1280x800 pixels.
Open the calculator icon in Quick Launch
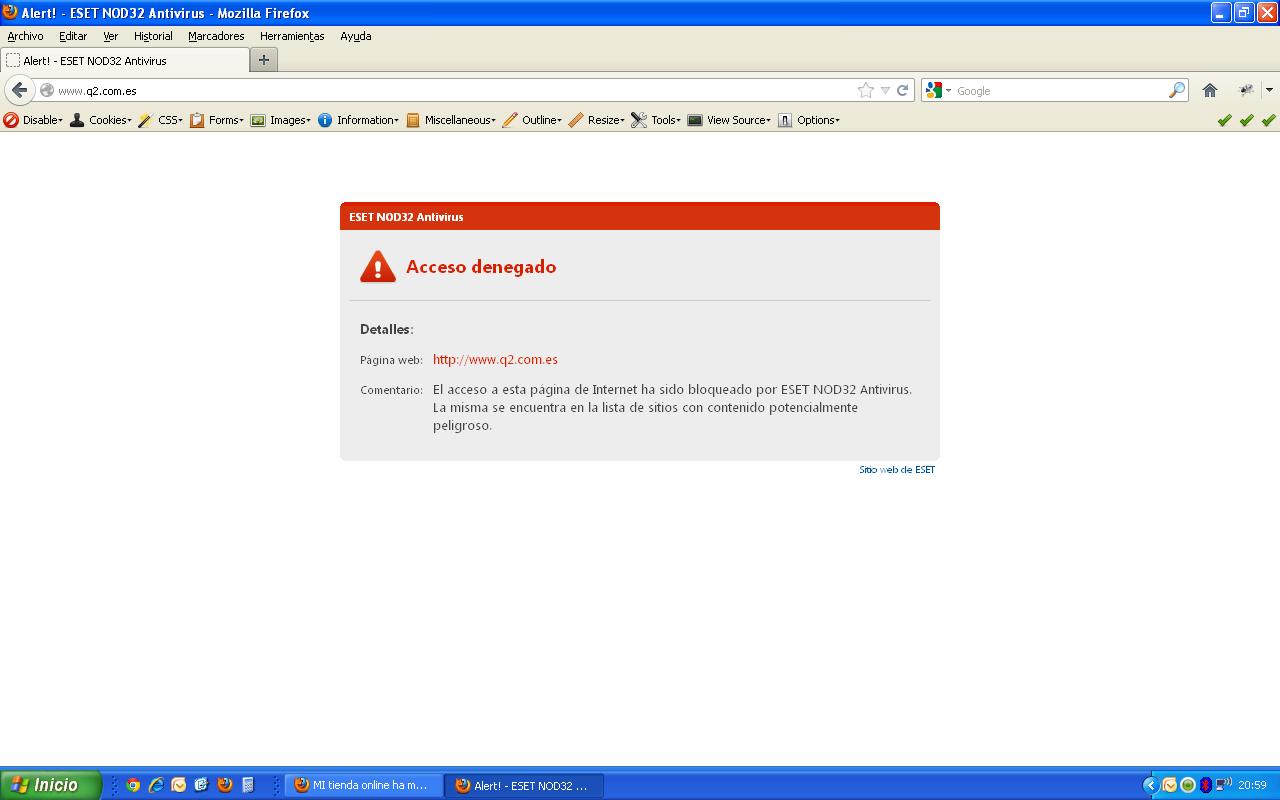click(248, 785)
